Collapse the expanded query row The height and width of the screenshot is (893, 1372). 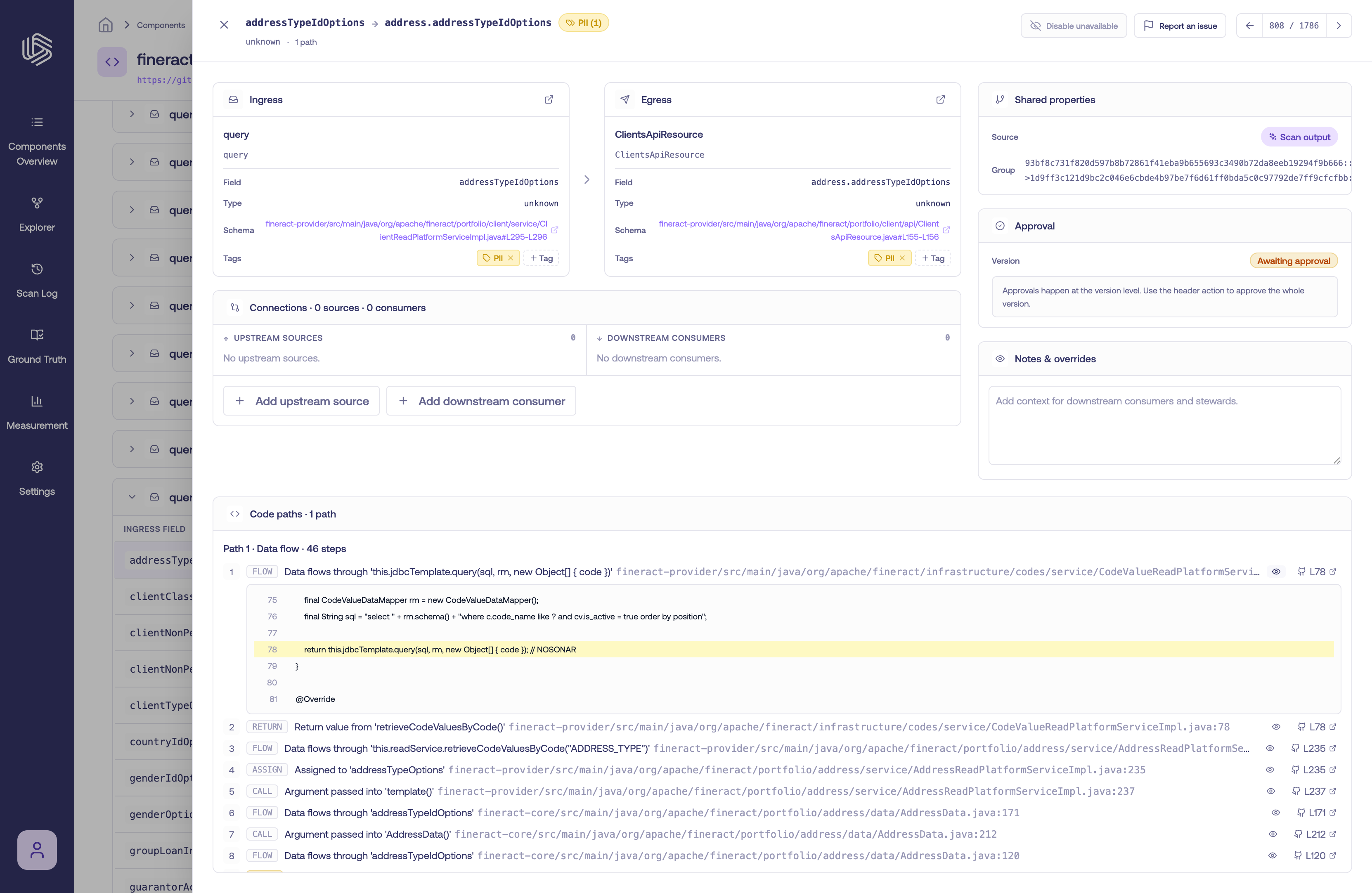click(132, 497)
